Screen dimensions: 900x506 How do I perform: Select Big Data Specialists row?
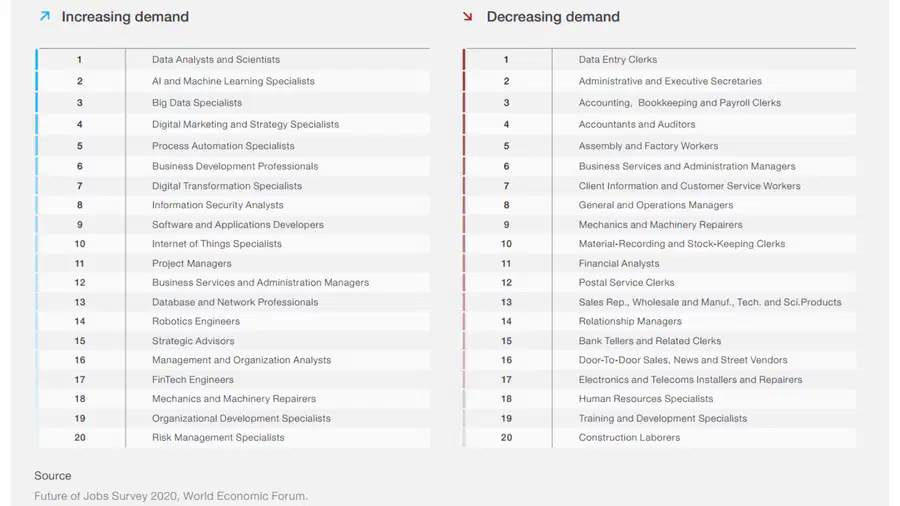point(232,103)
